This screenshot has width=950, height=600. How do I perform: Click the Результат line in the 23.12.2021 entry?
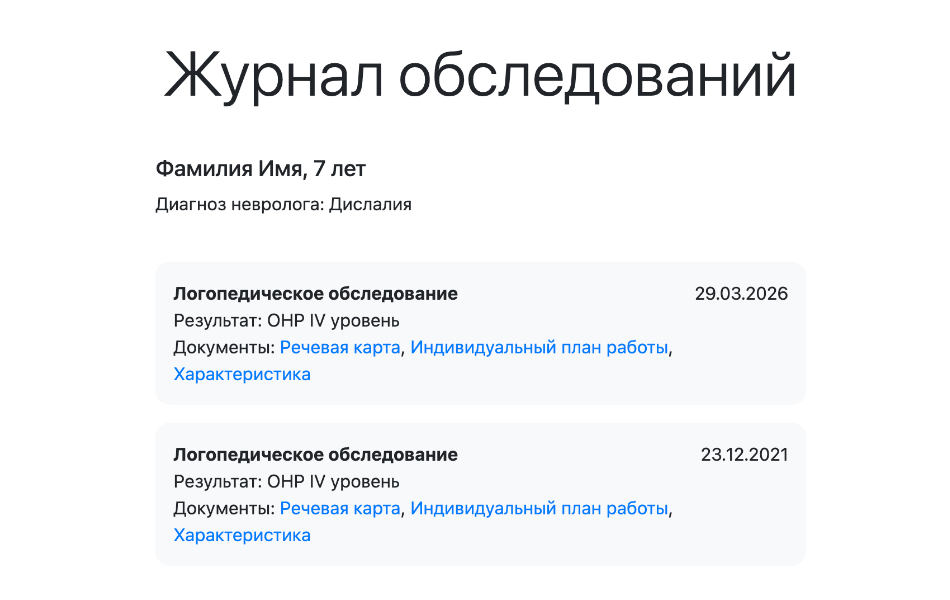pos(287,482)
